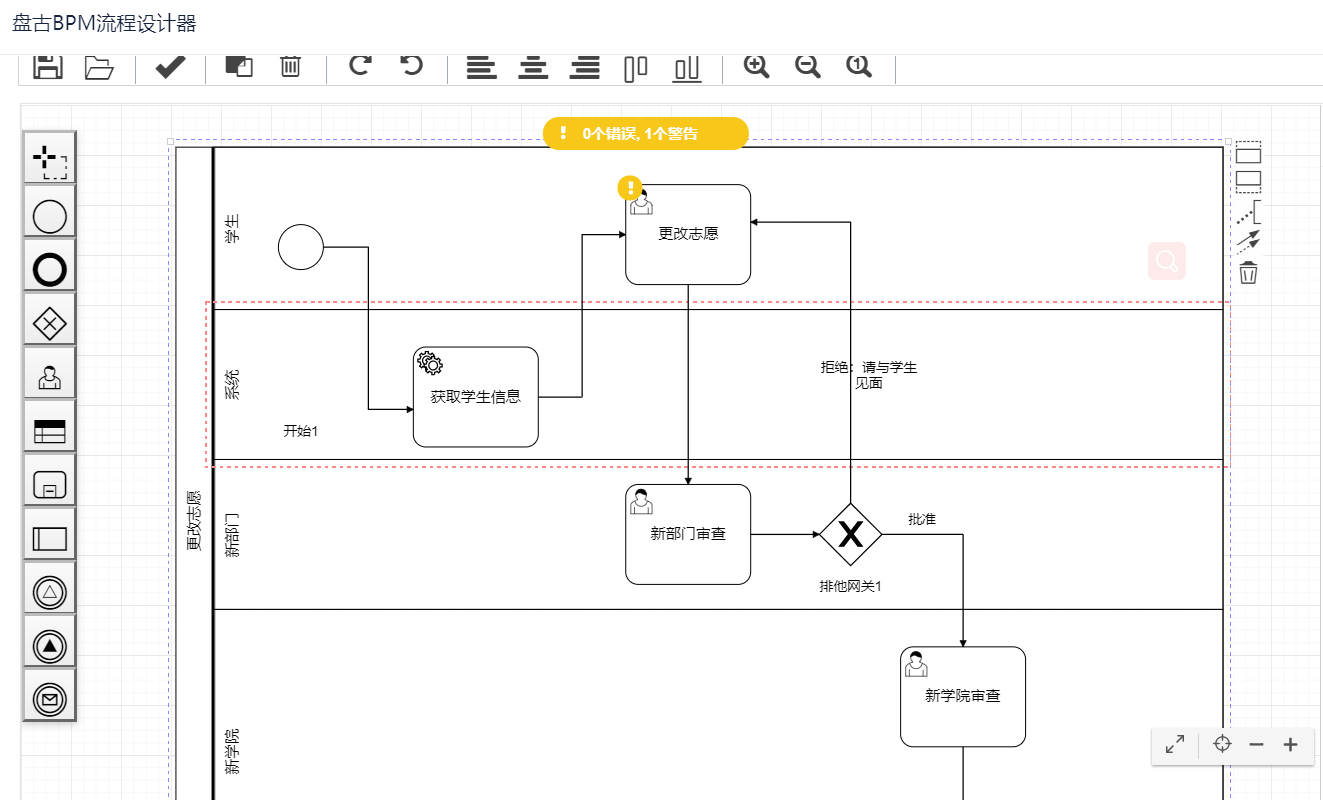Add text annotation from context pad
1323x803 pixels.
click(x=1248, y=212)
